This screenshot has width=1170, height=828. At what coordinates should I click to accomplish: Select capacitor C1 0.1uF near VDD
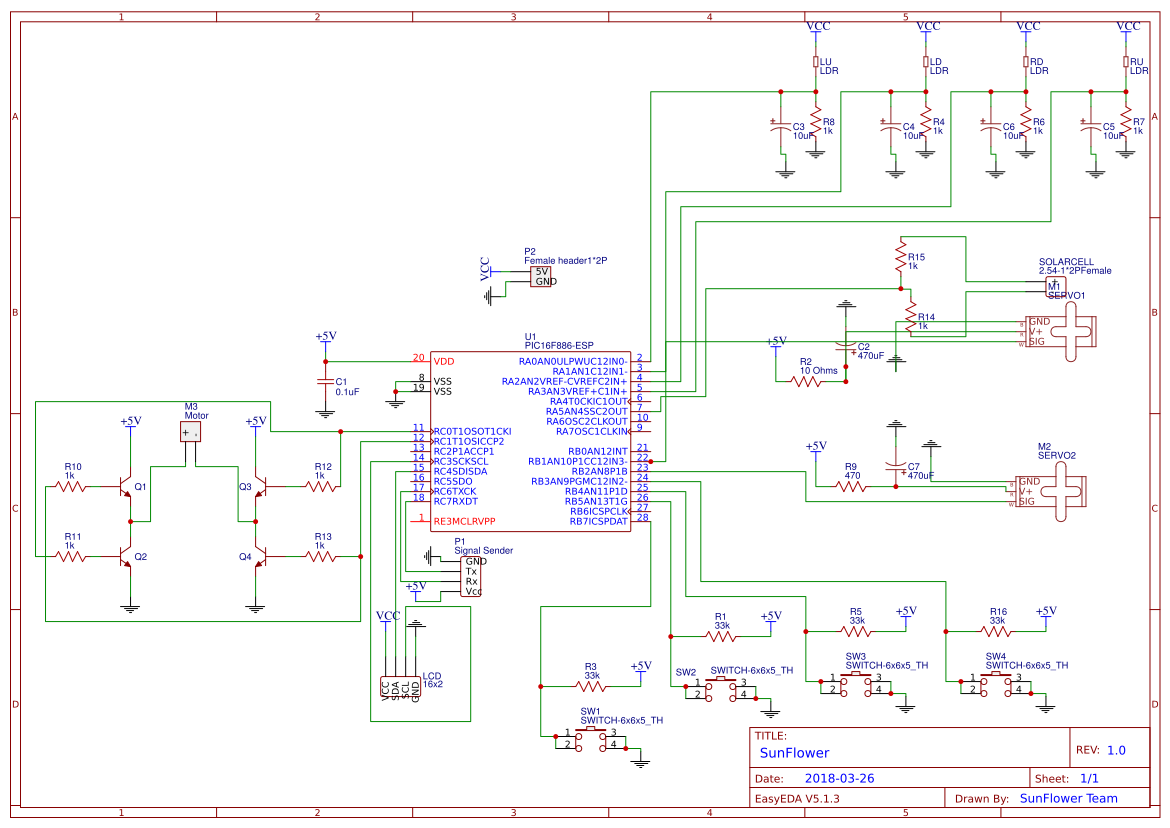[x=325, y=383]
